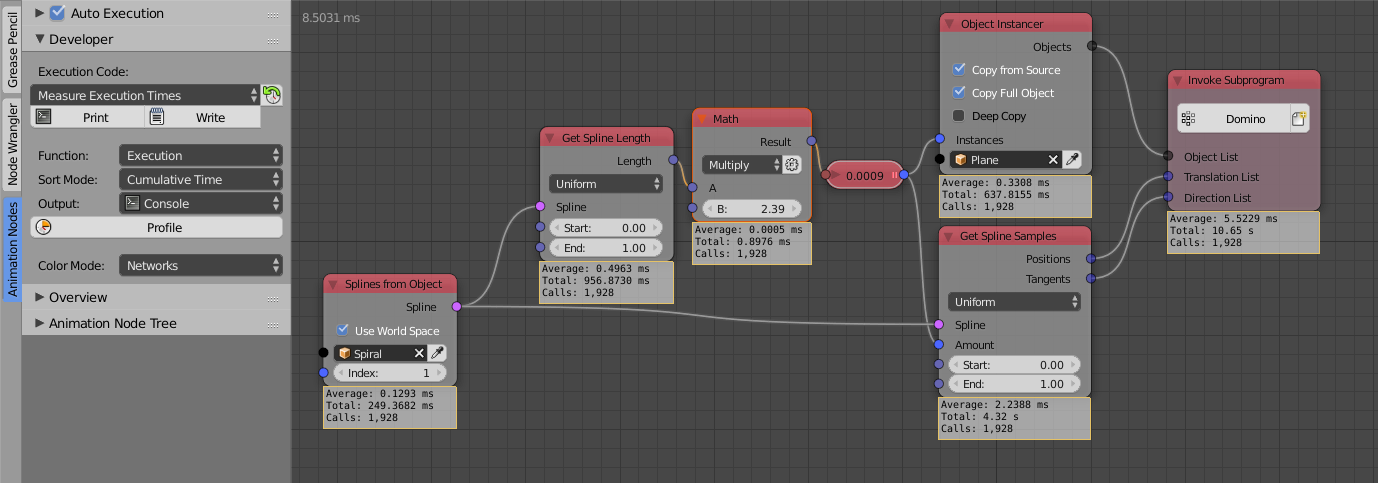The height and width of the screenshot is (483, 1378).
Task: Click the Index value field of Splines from Object
Action: [x=390, y=373]
